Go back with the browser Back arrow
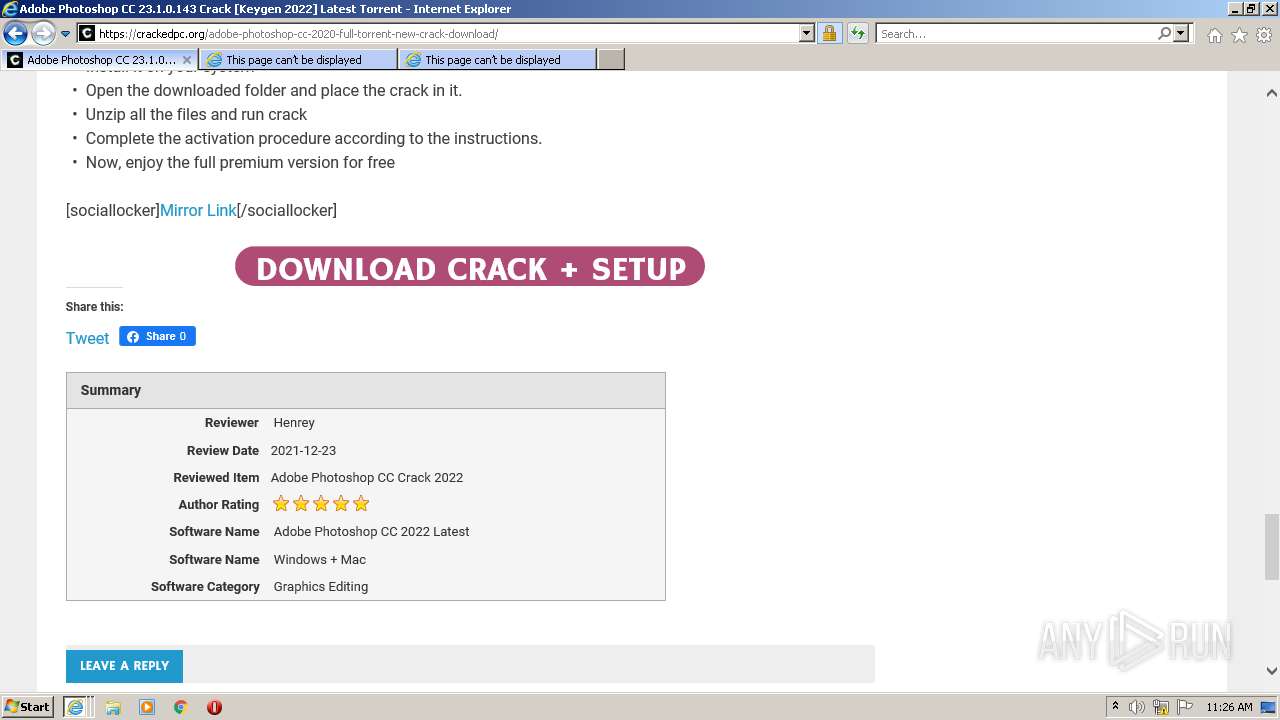The image size is (1280, 720). pyautogui.click(x=15, y=33)
